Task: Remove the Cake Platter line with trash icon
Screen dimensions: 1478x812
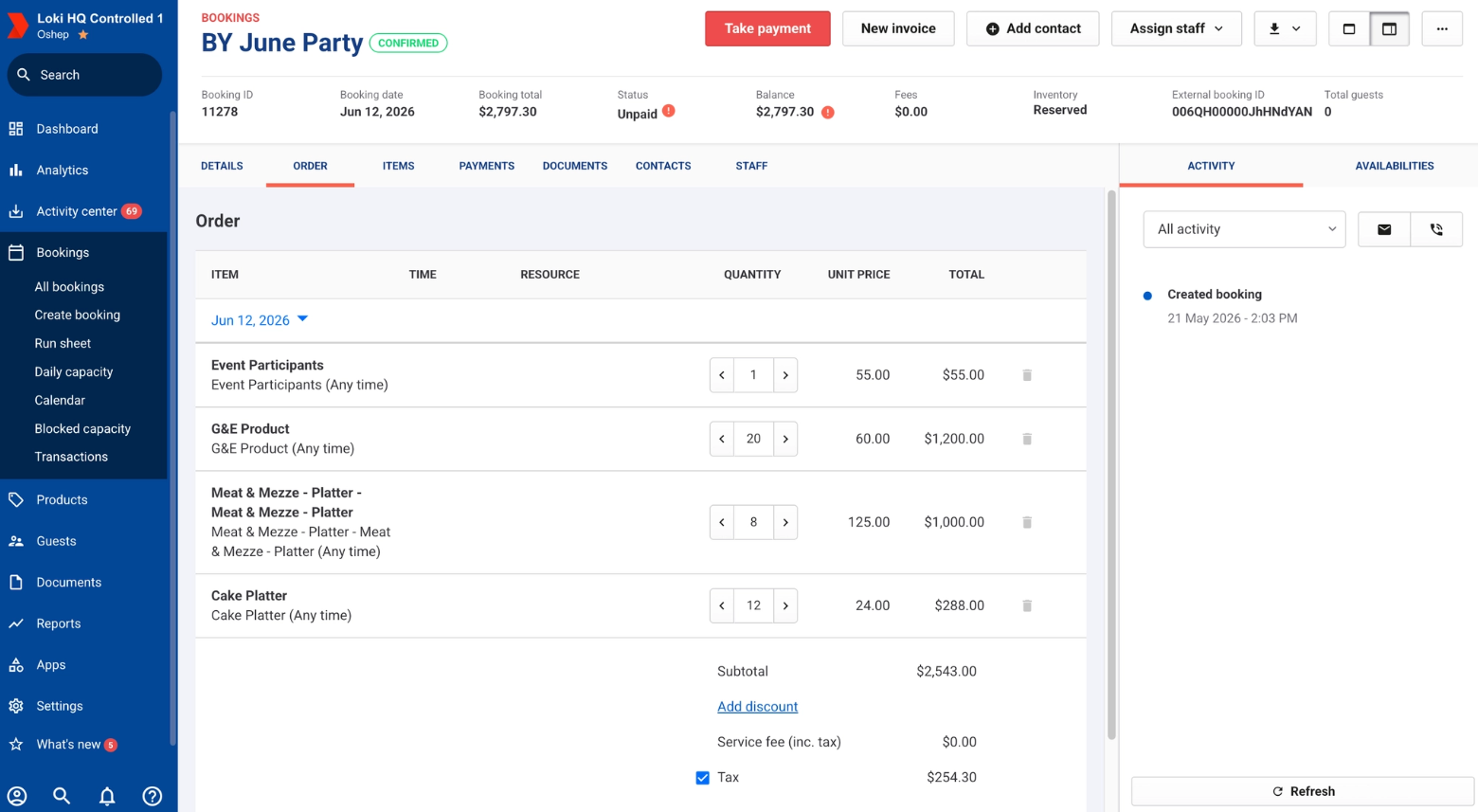Action: [x=1027, y=605]
